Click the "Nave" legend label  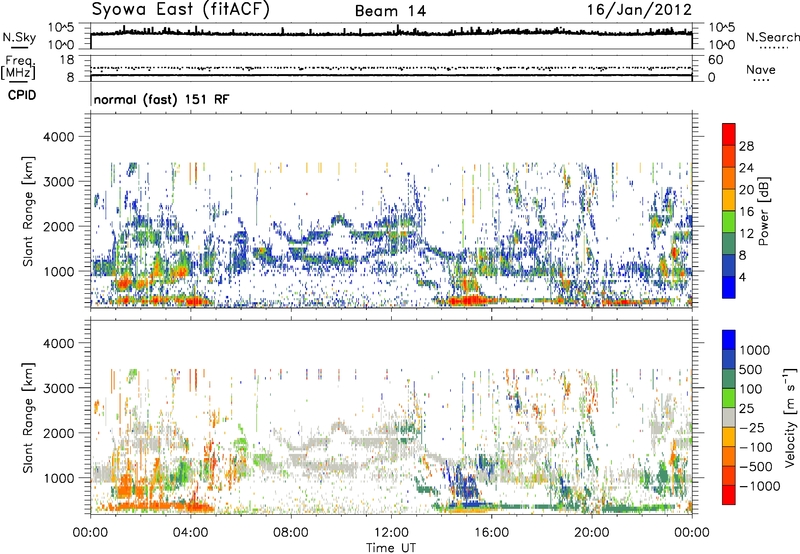(761, 70)
